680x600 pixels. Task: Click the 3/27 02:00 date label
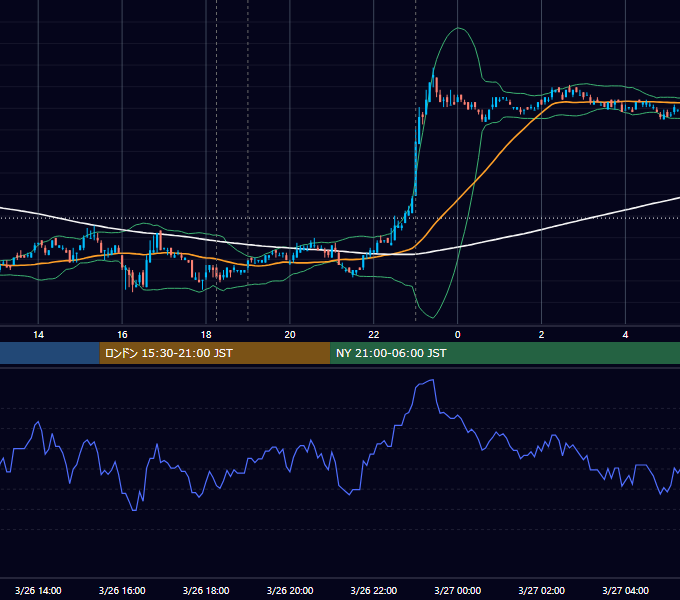click(x=541, y=590)
